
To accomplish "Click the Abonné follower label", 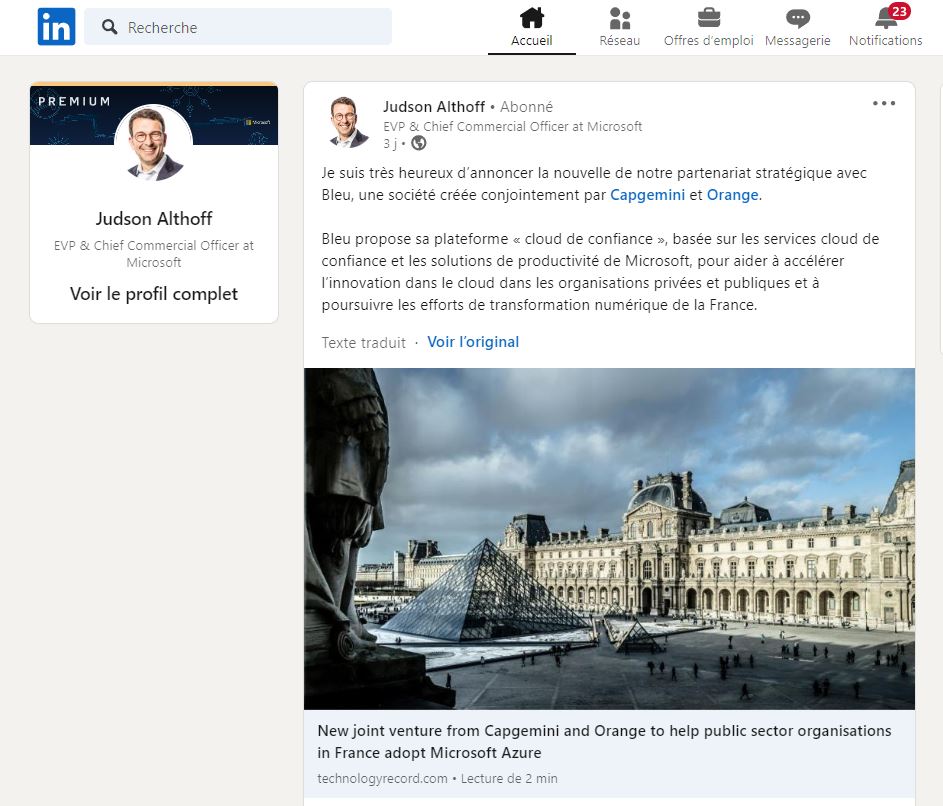I will click(526, 107).
